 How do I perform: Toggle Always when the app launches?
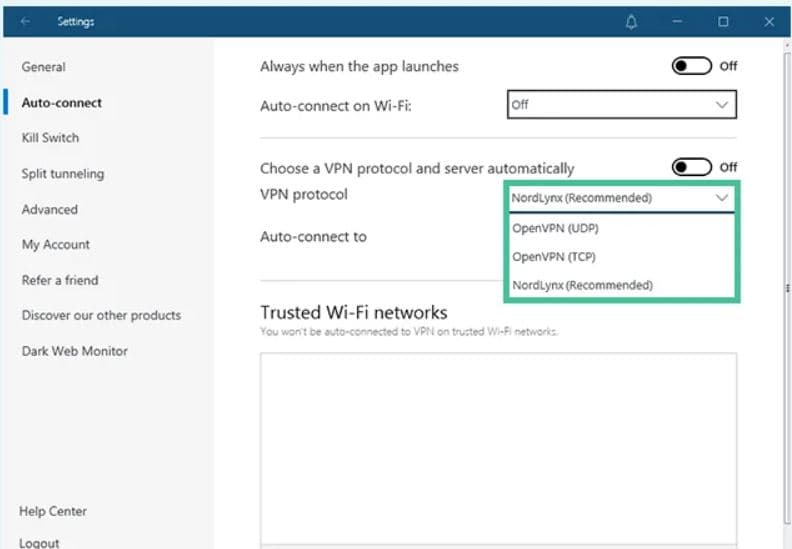point(691,66)
